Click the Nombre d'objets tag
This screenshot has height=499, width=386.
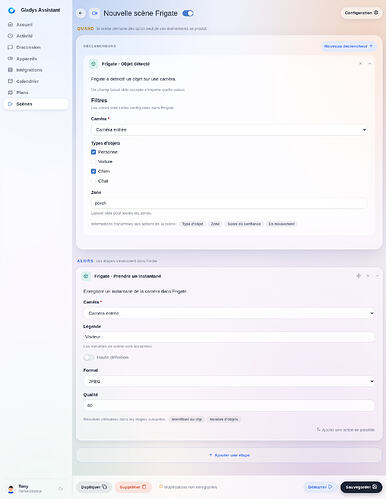224,419
